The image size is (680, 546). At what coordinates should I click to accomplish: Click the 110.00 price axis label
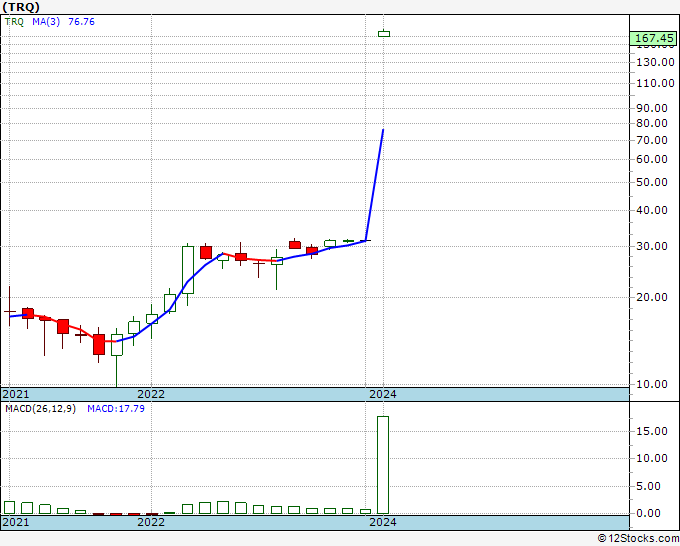tap(655, 83)
